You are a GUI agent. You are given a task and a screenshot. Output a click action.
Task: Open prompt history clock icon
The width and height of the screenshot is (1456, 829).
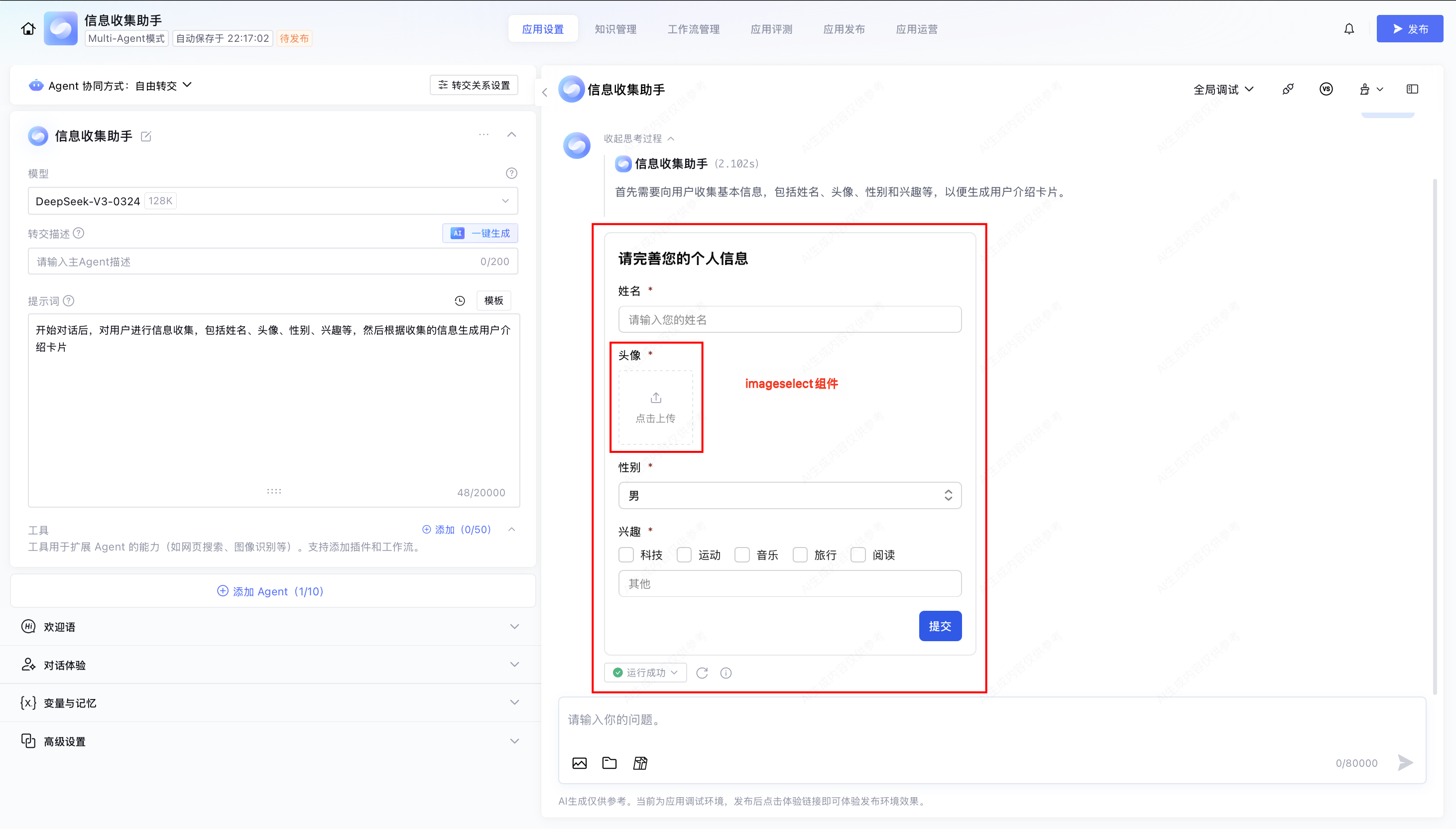click(x=460, y=300)
